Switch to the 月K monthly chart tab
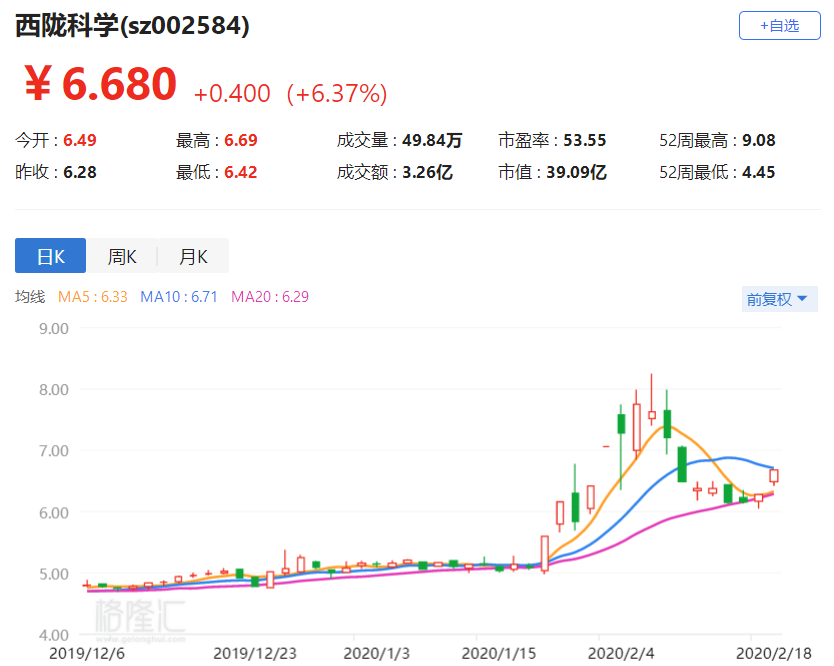The image size is (834, 666). 193,256
